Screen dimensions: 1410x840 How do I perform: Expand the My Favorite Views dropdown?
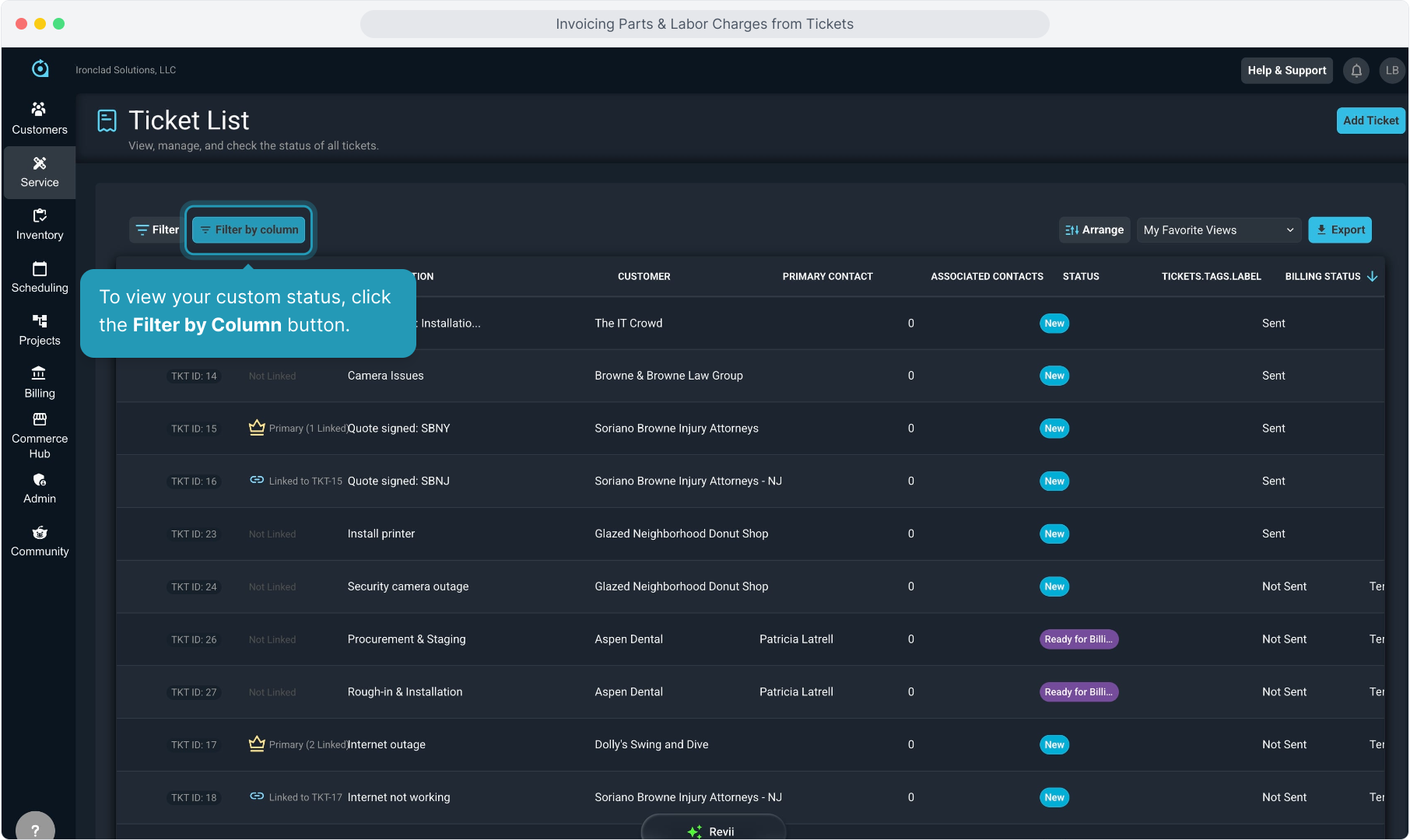point(1218,230)
